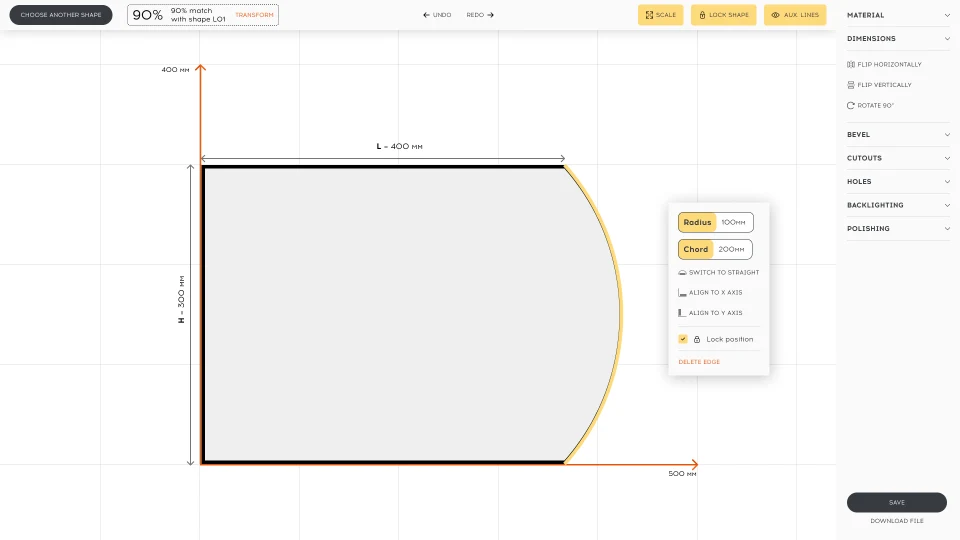Expand the Material section chevron
The width and height of the screenshot is (960, 540).
[x=947, y=15]
